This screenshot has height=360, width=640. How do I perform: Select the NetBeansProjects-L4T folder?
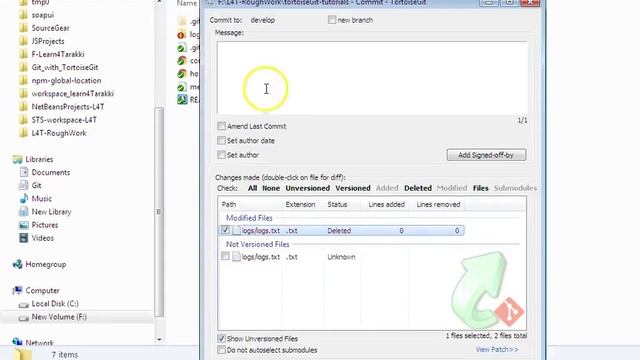[x=68, y=107]
